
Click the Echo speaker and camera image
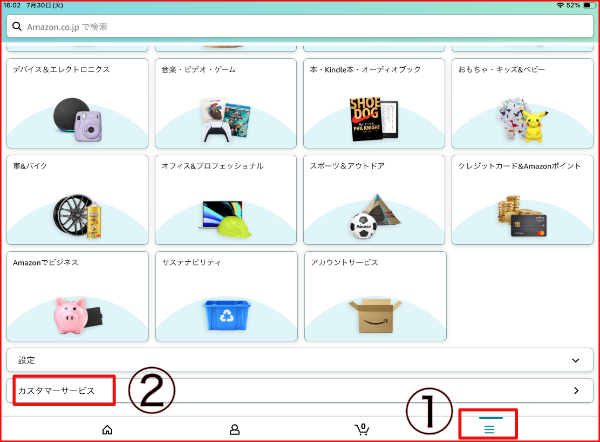coord(78,120)
